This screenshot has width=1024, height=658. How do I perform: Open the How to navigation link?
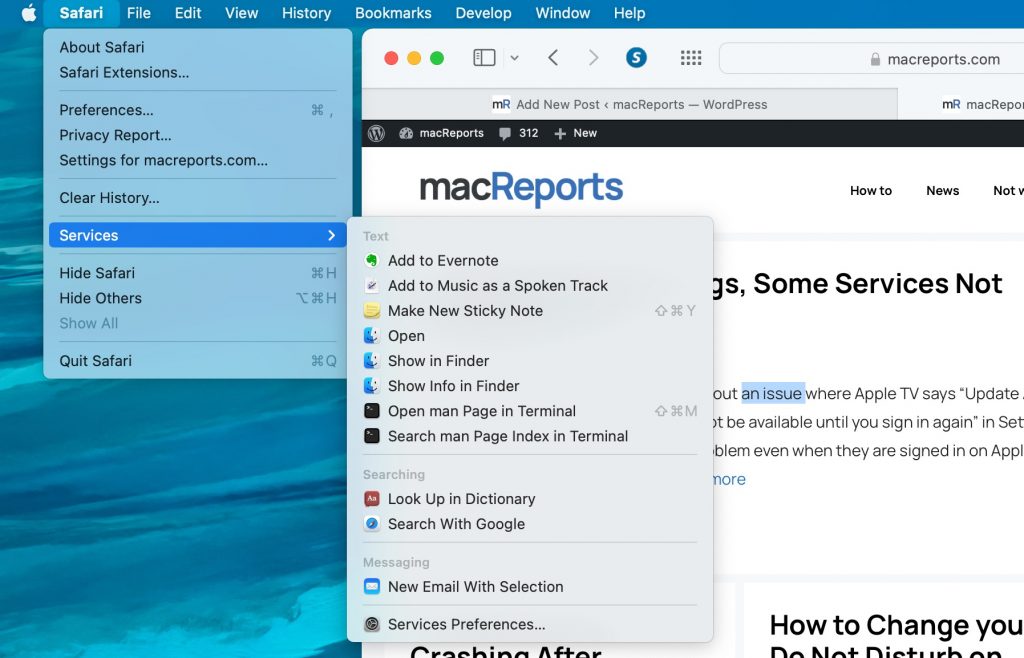click(871, 191)
